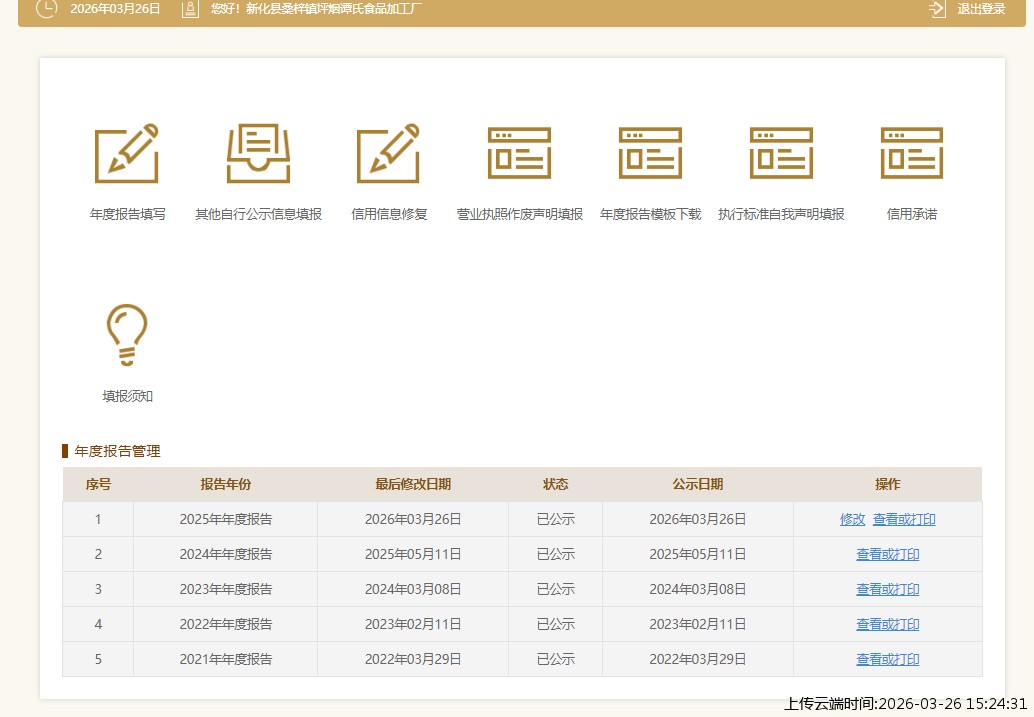Select the 营业执照作废声明填报 icon
The width and height of the screenshot is (1034, 717).
click(x=519, y=154)
